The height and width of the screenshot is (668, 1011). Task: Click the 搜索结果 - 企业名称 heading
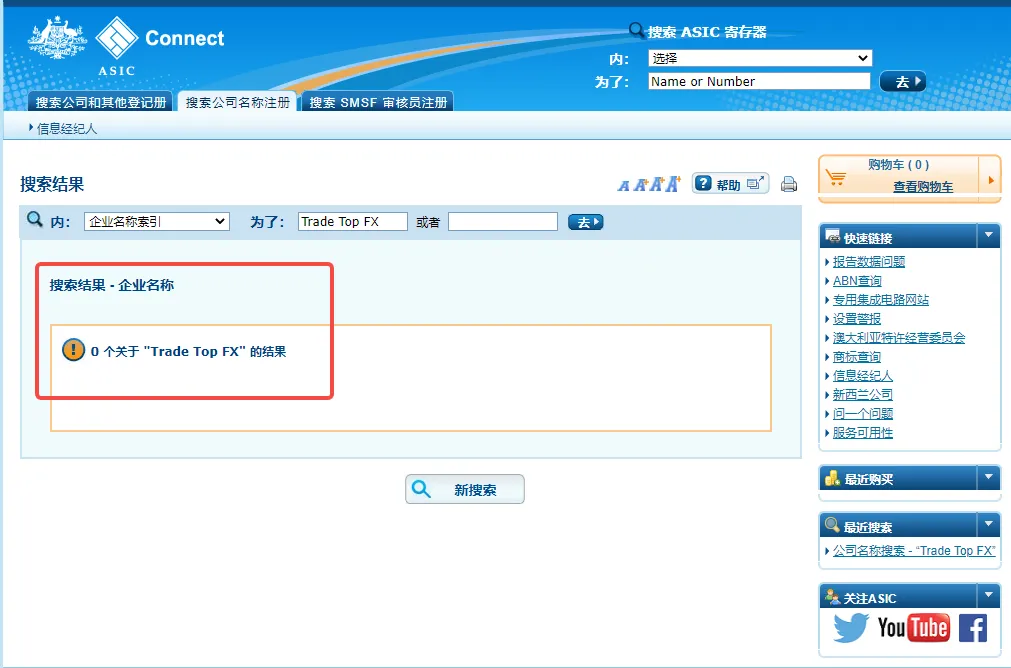click(112, 285)
